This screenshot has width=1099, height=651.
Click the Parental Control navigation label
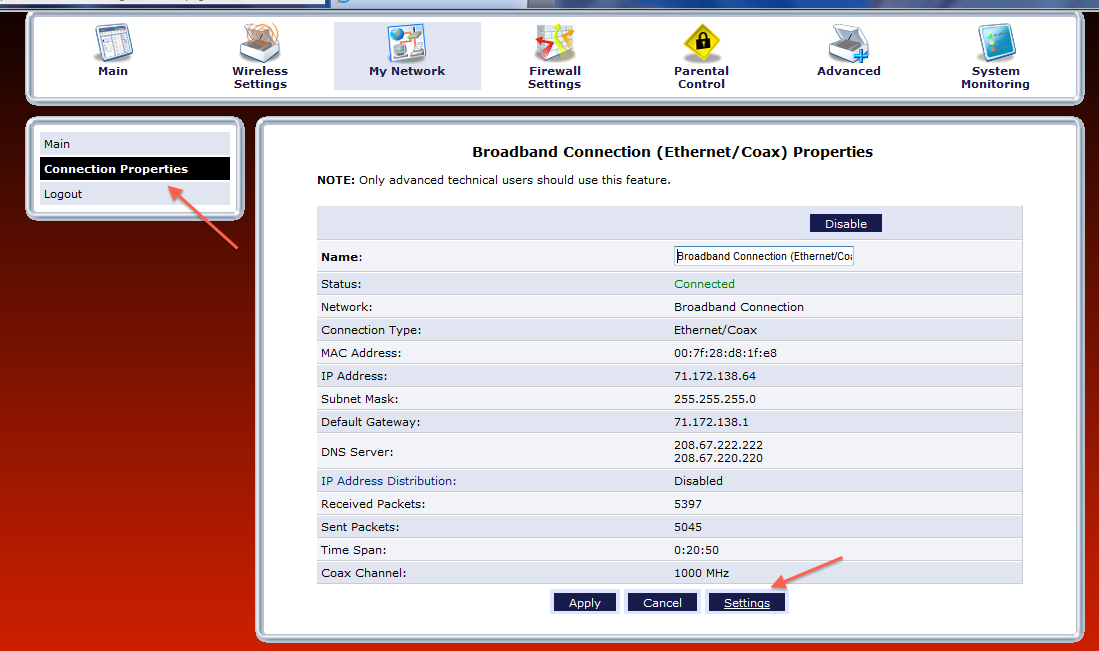702,77
